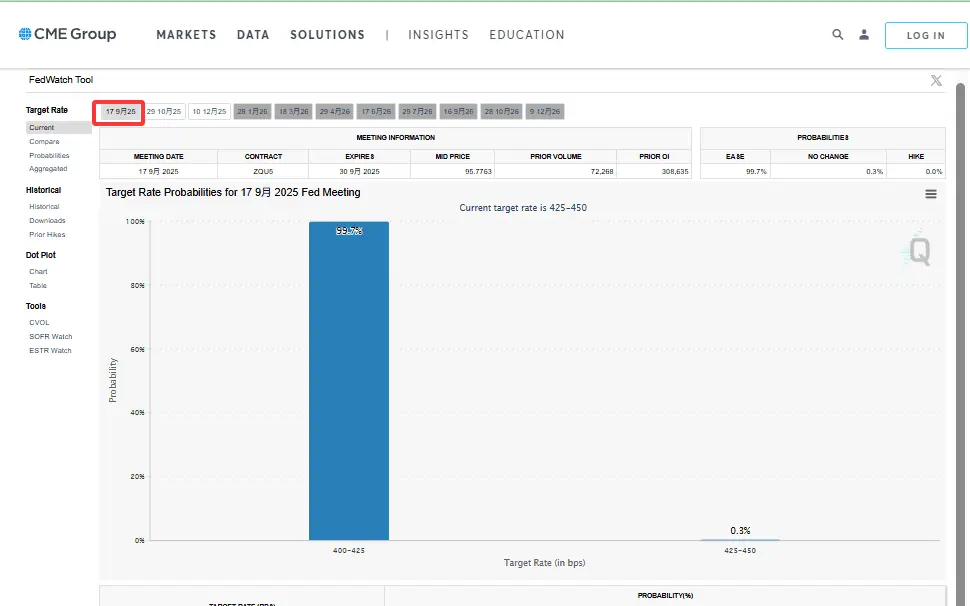Click the LOG IN button
970x606 pixels.
pos(925,35)
